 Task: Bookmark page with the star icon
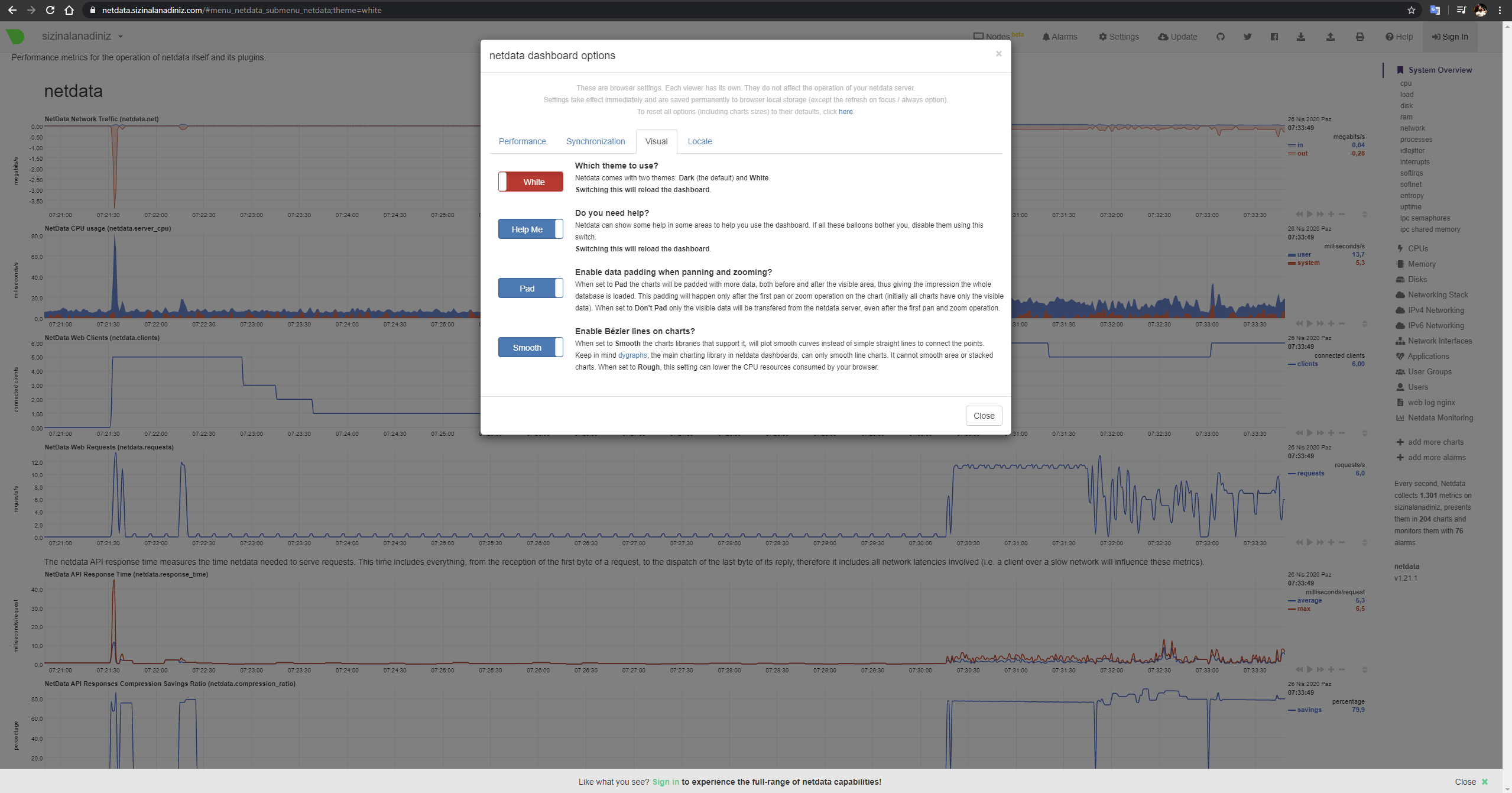[1411, 10]
